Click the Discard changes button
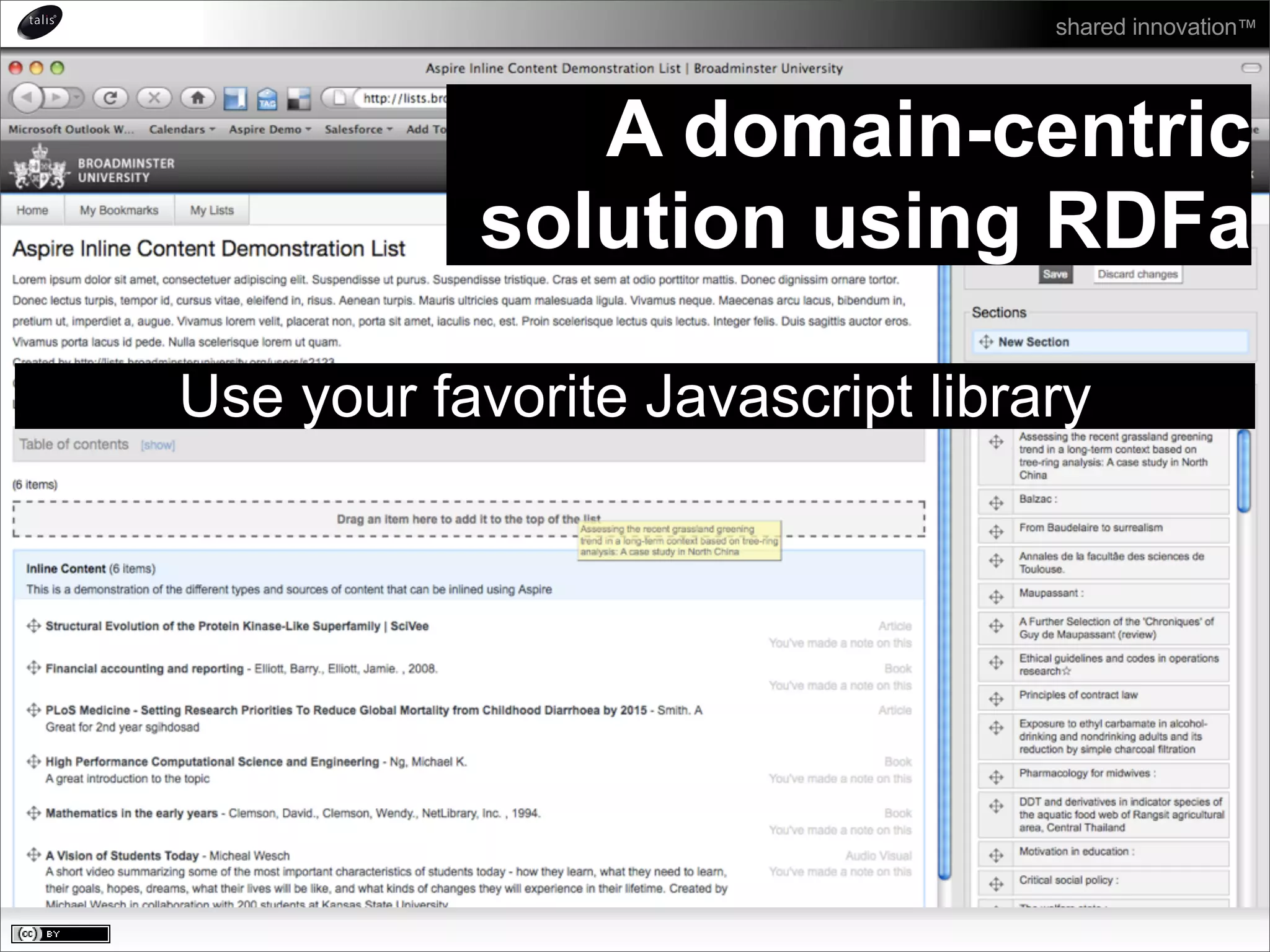Screen dimensions: 1270x952 click(1137, 274)
